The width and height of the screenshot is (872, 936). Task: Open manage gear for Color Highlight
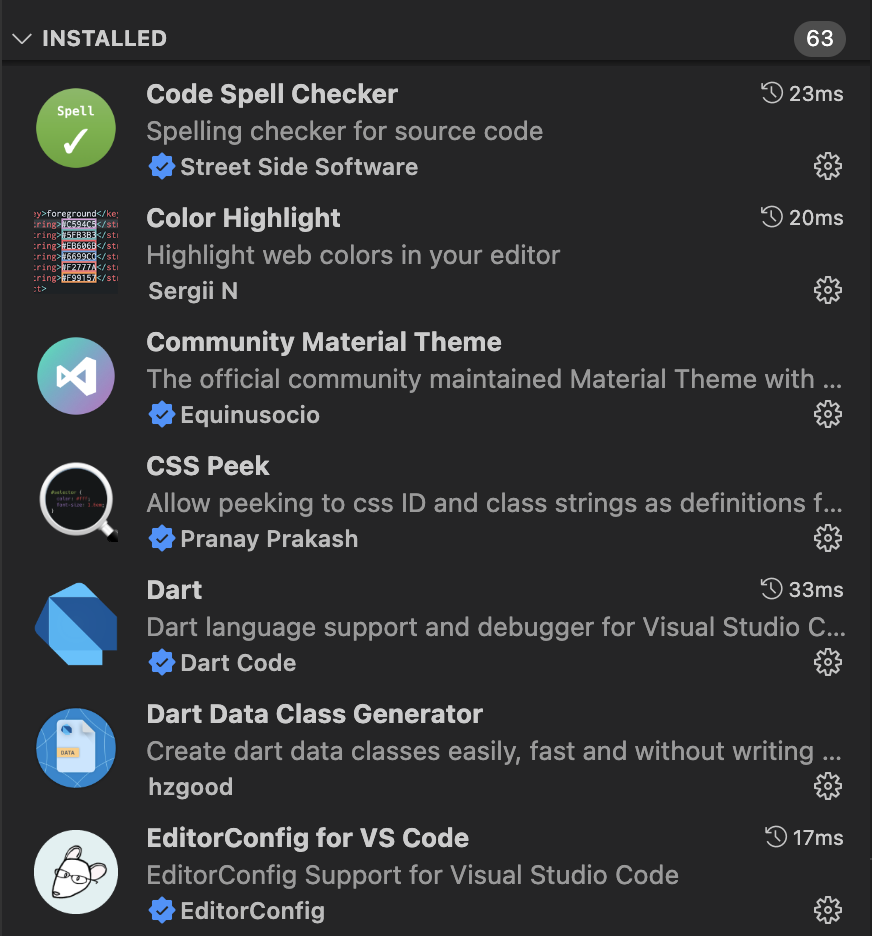827,290
